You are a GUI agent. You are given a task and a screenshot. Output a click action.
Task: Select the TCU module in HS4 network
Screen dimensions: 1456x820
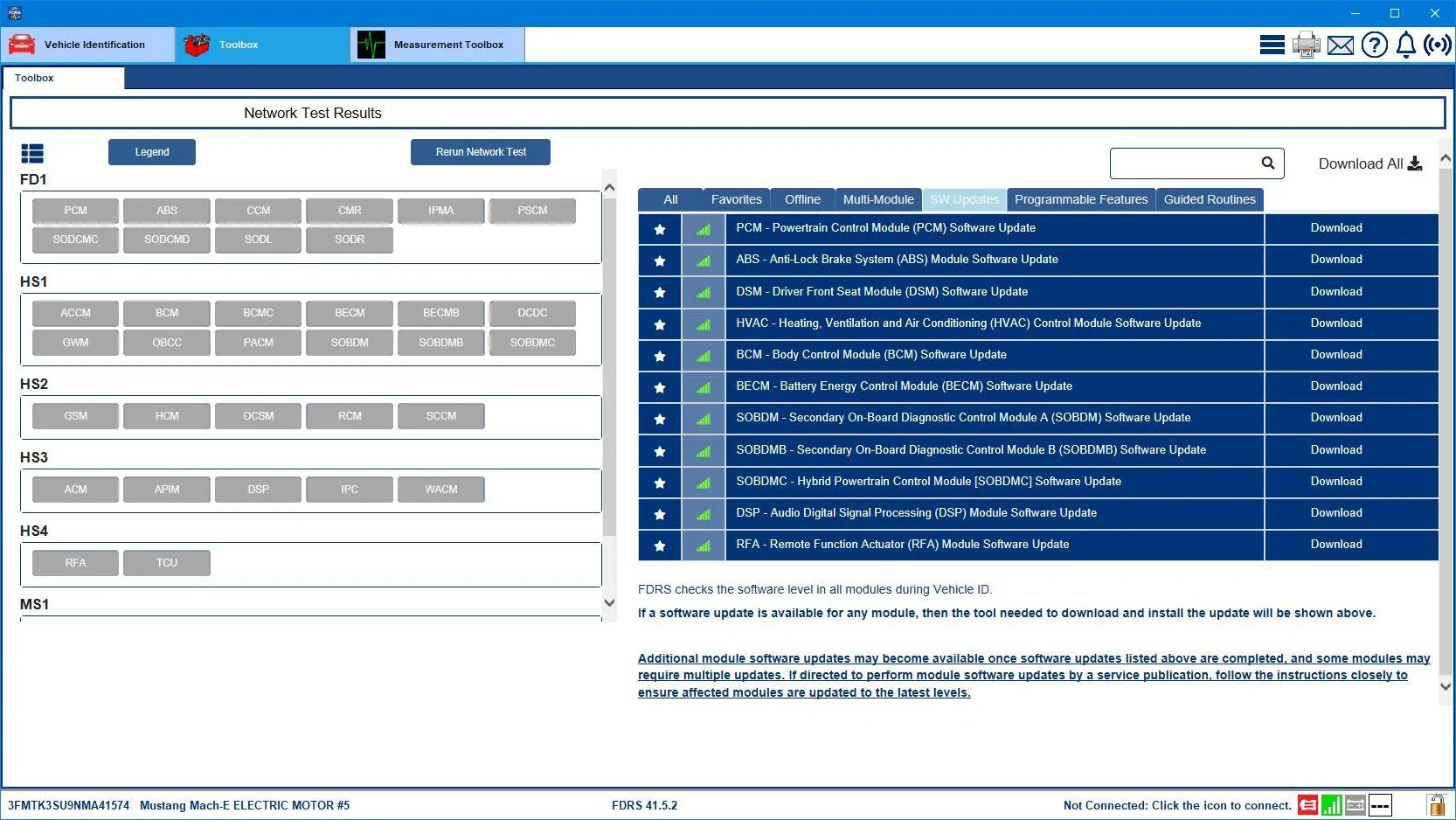point(167,563)
